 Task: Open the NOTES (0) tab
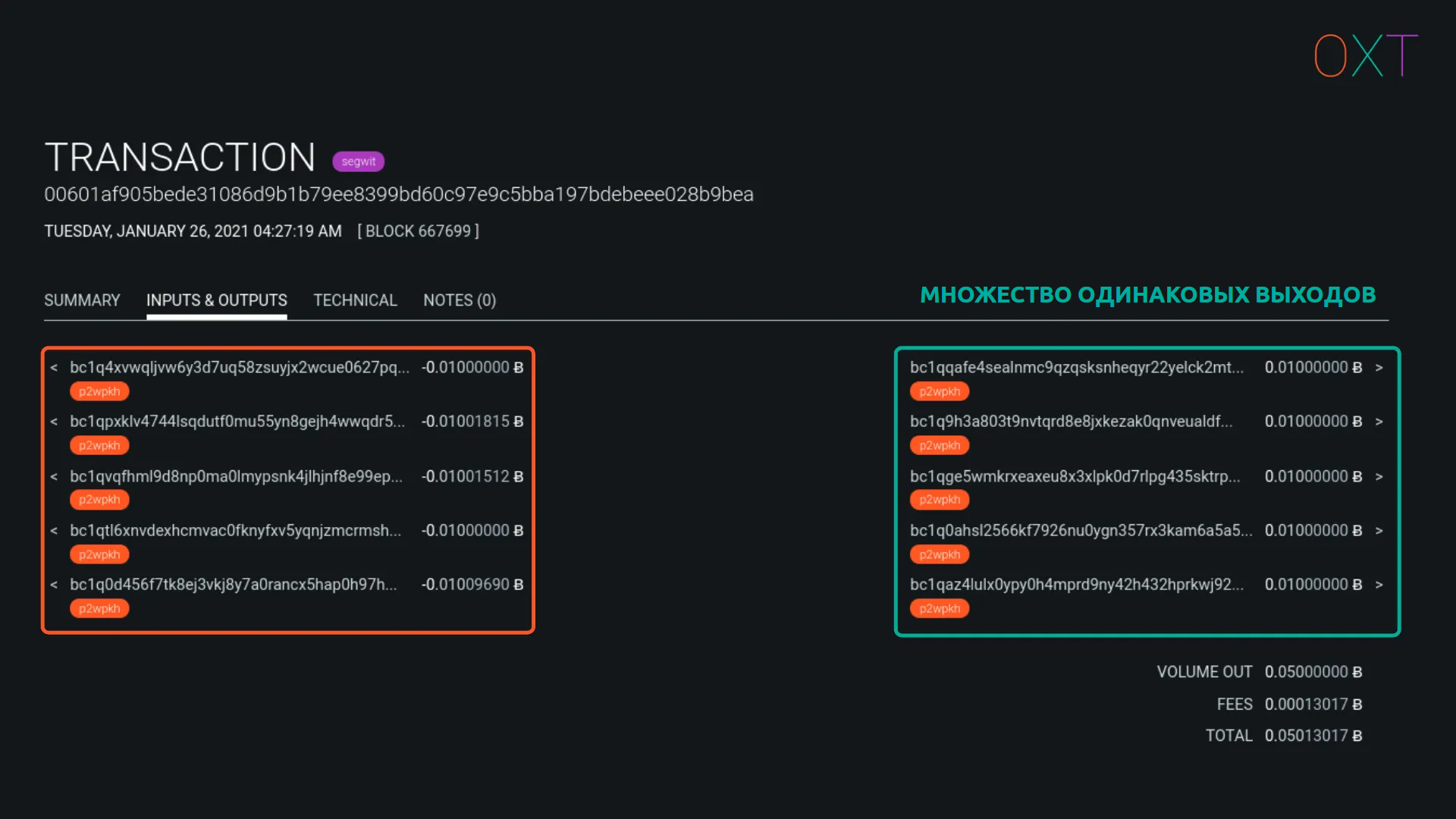[x=459, y=300]
